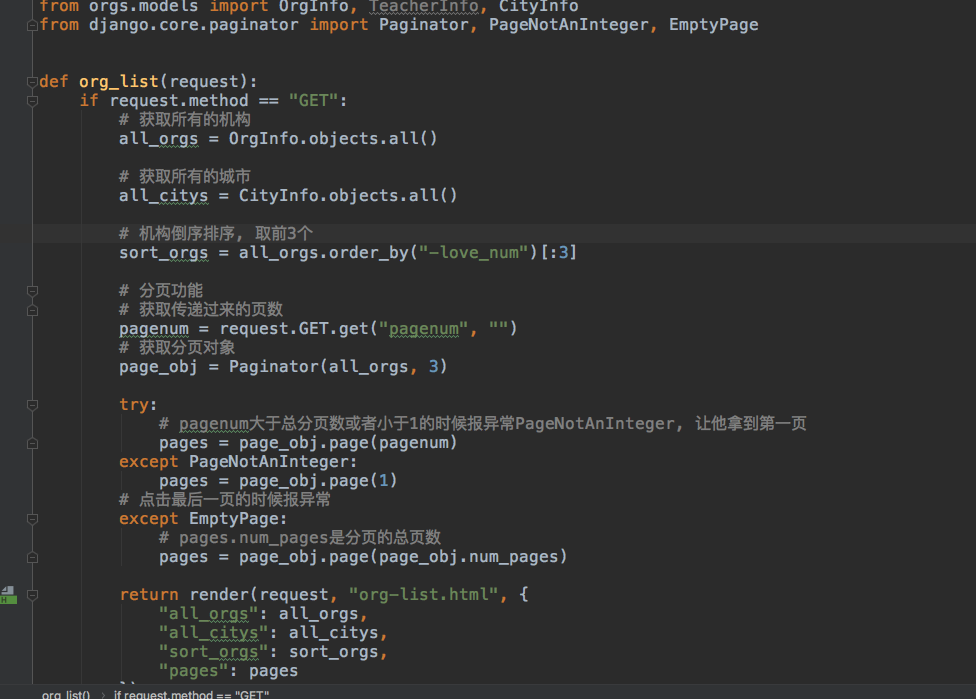Collapse the 'try:' block fold marker
This screenshot has width=976, height=699.
click(x=32, y=405)
